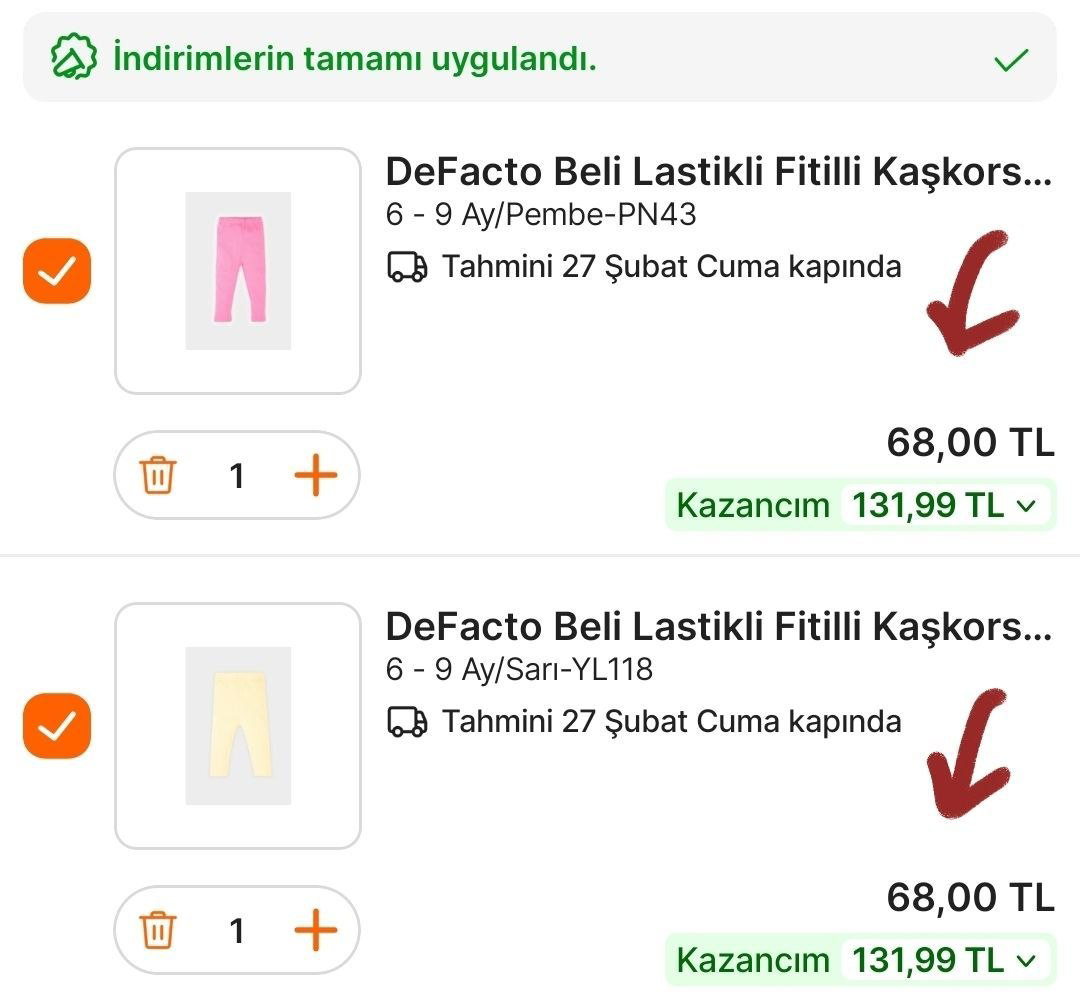The image size is (1080, 1002).
Task: Tap the green checkmark in discount banner
Action: (x=1011, y=60)
